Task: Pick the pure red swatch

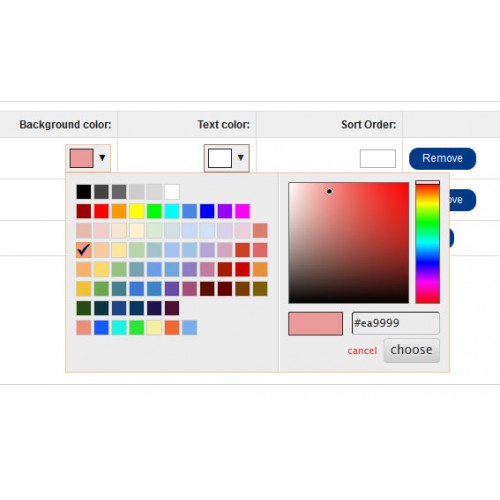Action: click(x=101, y=211)
